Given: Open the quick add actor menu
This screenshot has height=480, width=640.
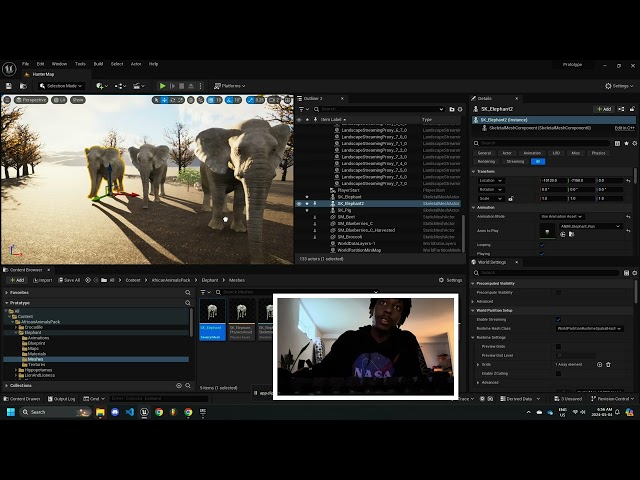Looking at the screenshot, I should [x=102, y=86].
